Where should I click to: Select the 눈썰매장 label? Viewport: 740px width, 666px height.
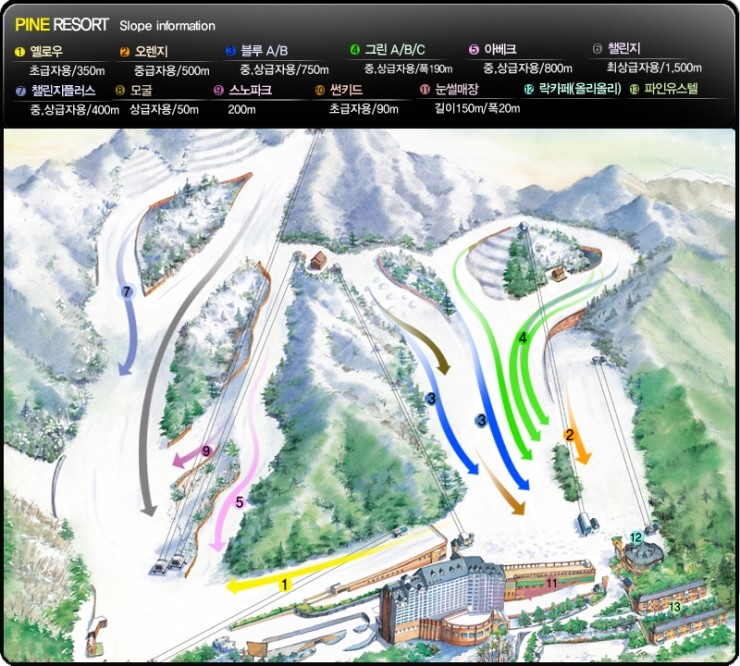[x=457, y=89]
